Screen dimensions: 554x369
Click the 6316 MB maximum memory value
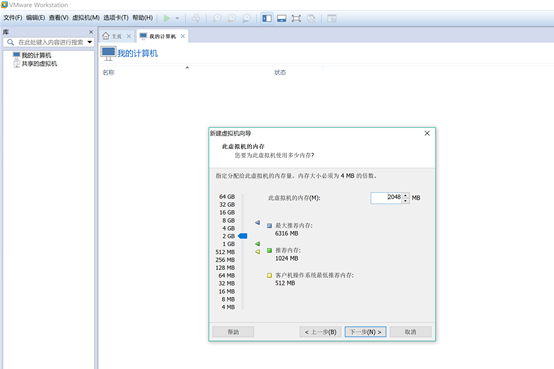(287, 234)
